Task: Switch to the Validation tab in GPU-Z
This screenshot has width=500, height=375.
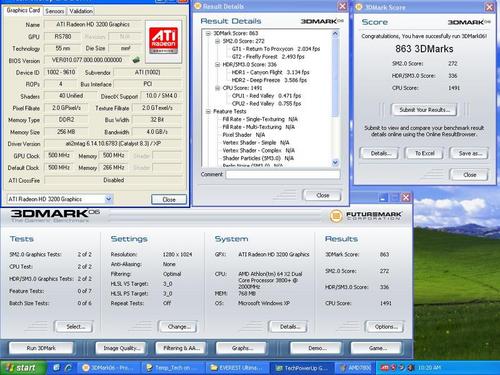Action: click(x=81, y=11)
